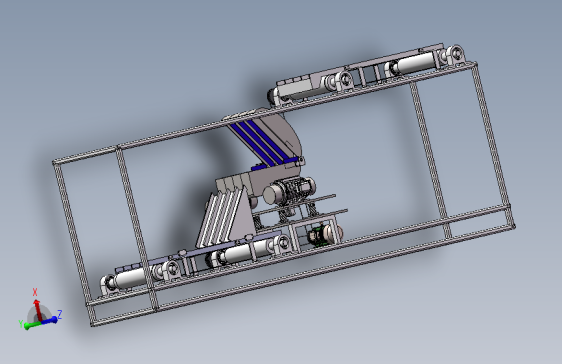This screenshot has width=562, height=364.
Task: Select the blue striped inclined panel
Action: tap(263, 143)
